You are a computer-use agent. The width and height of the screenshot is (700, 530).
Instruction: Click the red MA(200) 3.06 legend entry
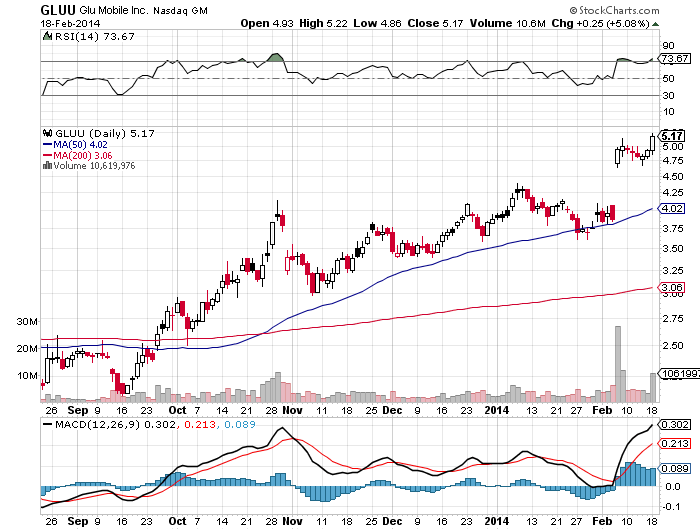point(77,155)
